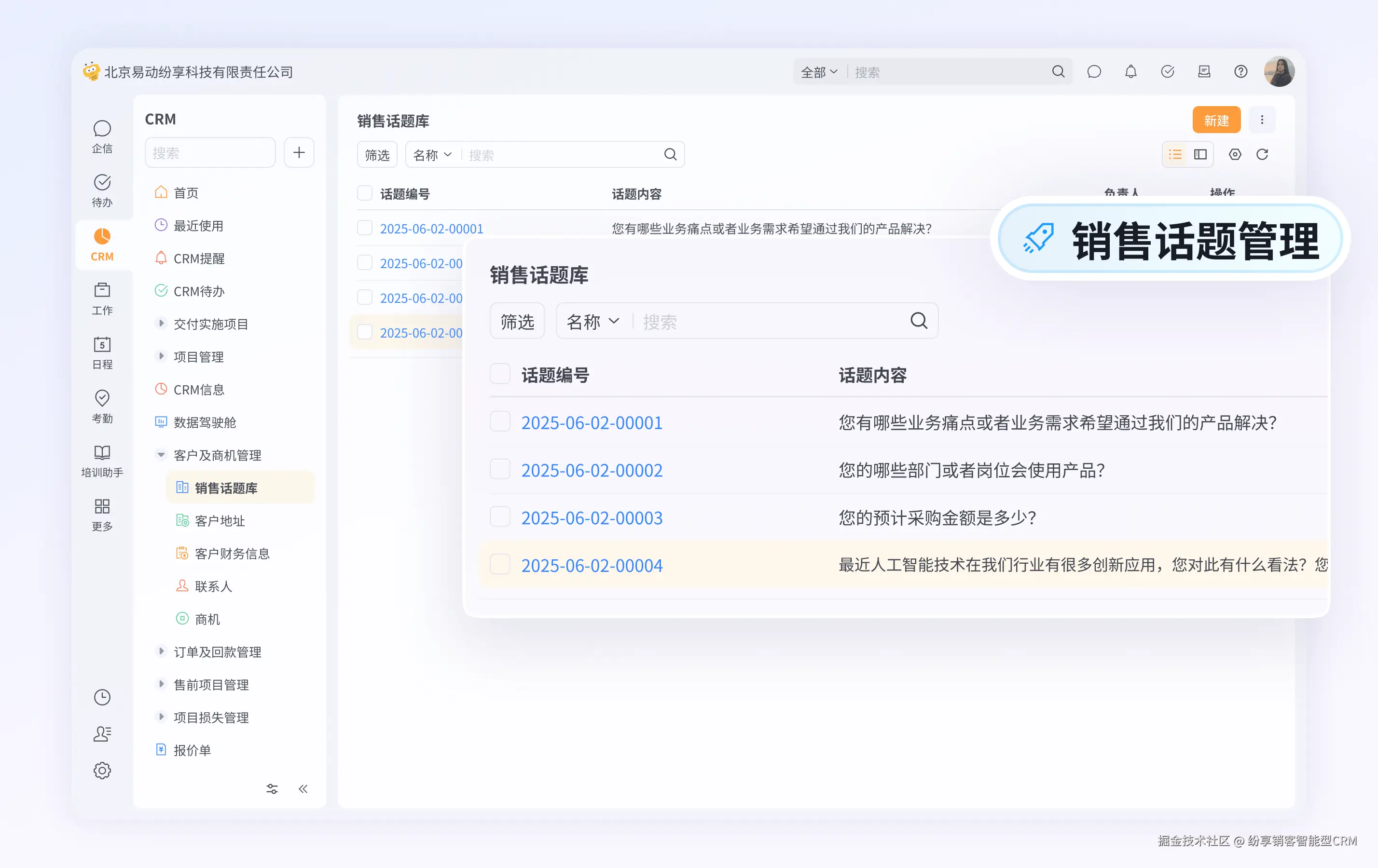Go to 数据驾驶舱 menu item

(x=204, y=422)
